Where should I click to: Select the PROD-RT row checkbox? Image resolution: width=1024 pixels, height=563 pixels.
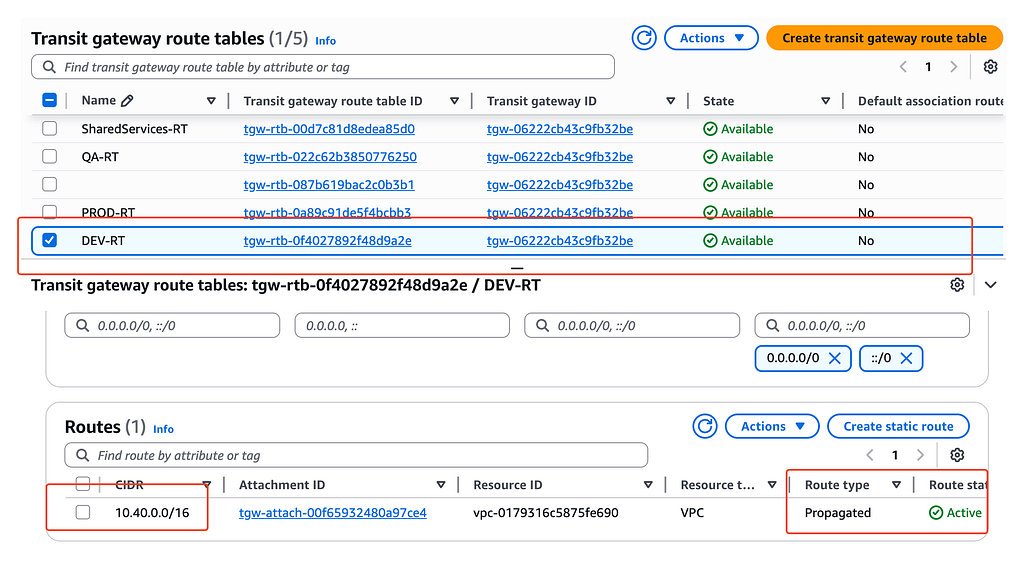(x=50, y=212)
